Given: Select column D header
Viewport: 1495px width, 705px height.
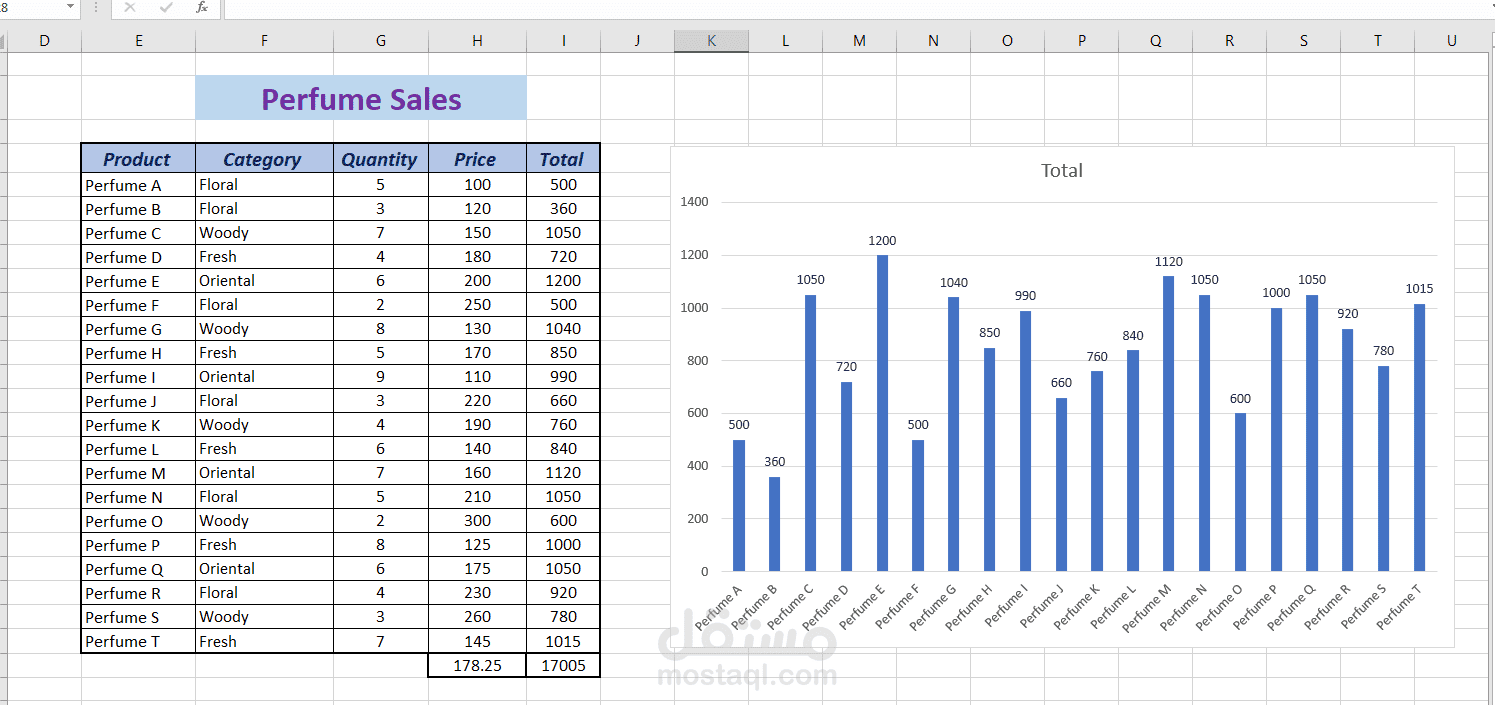Looking at the screenshot, I should point(44,41).
